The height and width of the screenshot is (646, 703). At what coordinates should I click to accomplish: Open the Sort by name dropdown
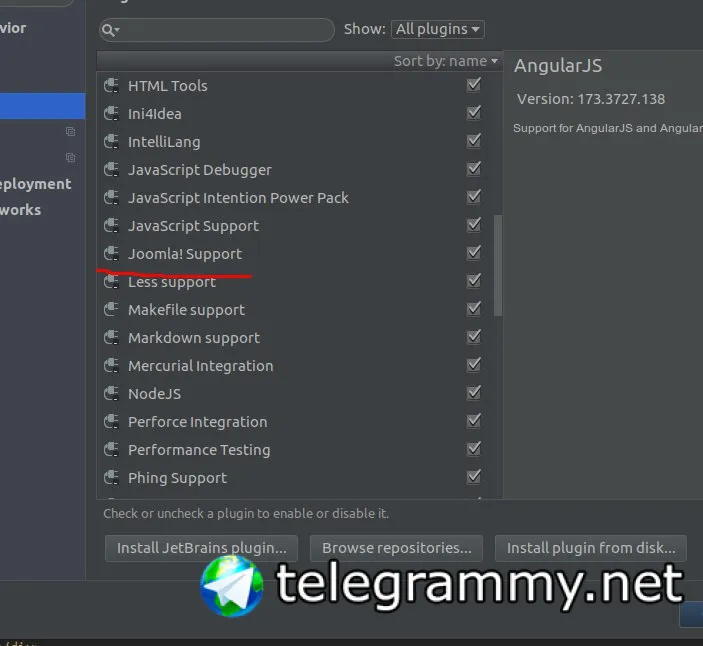click(x=446, y=61)
